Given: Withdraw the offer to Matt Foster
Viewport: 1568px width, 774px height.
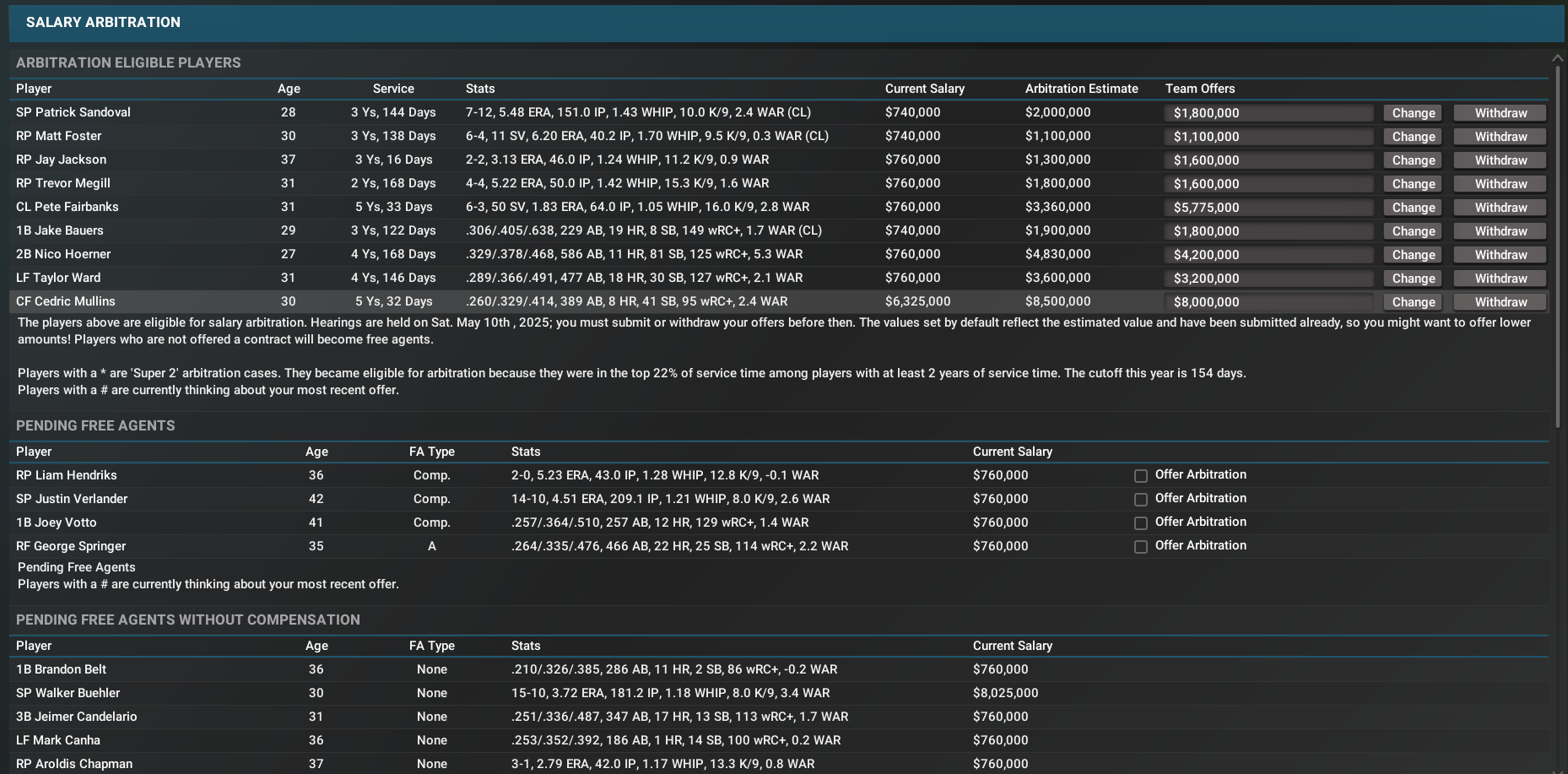Looking at the screenshot, I should [x=1500, y=137].
